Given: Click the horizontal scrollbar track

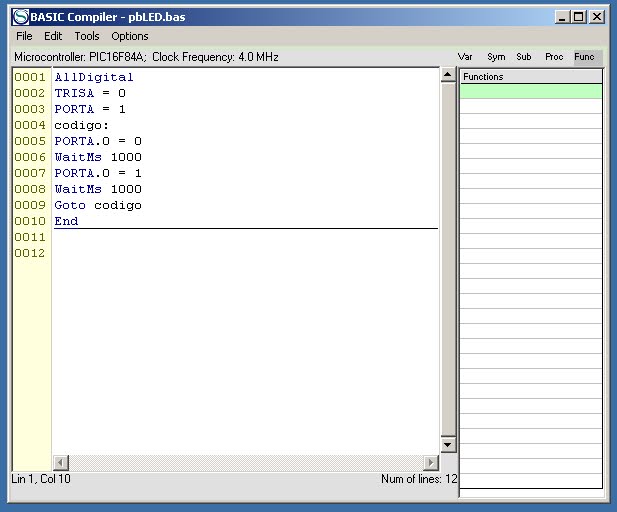Looking at the screenshot, I should [x=246, y=462].
